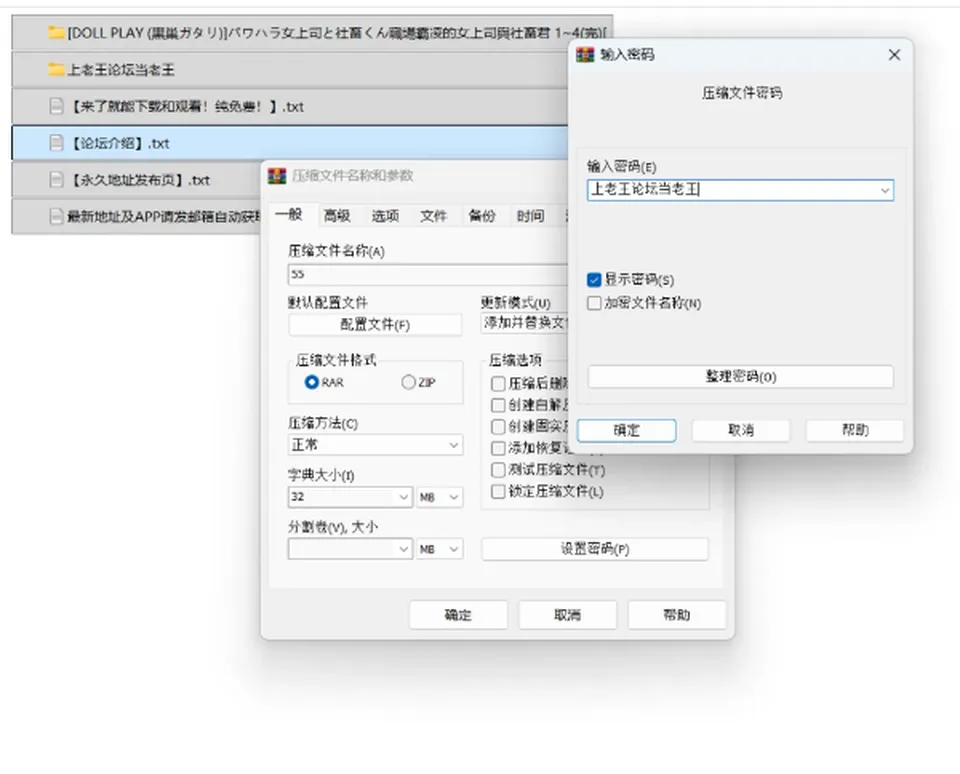
Task: Click the WinRAR icon in the 压缩文件名称和参数 title bar
Action: pos(277,176)
